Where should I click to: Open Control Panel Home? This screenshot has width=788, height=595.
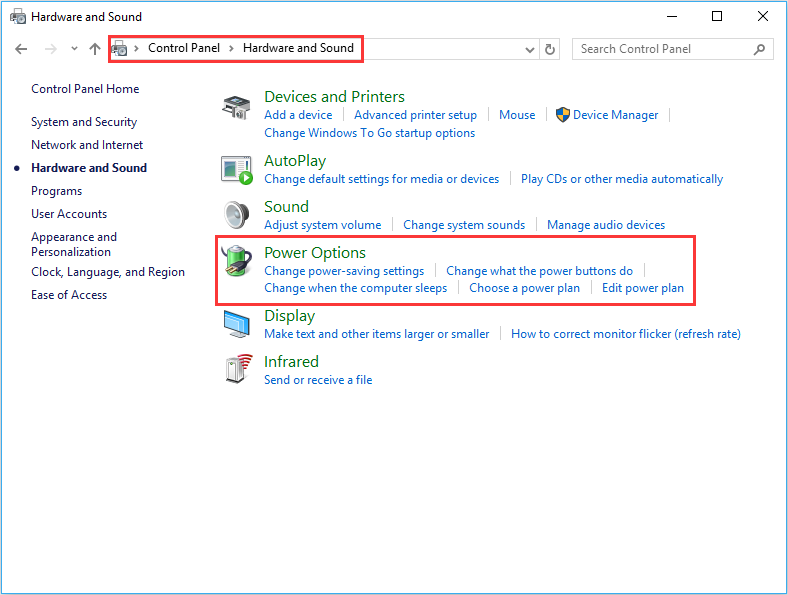(85, 89)
